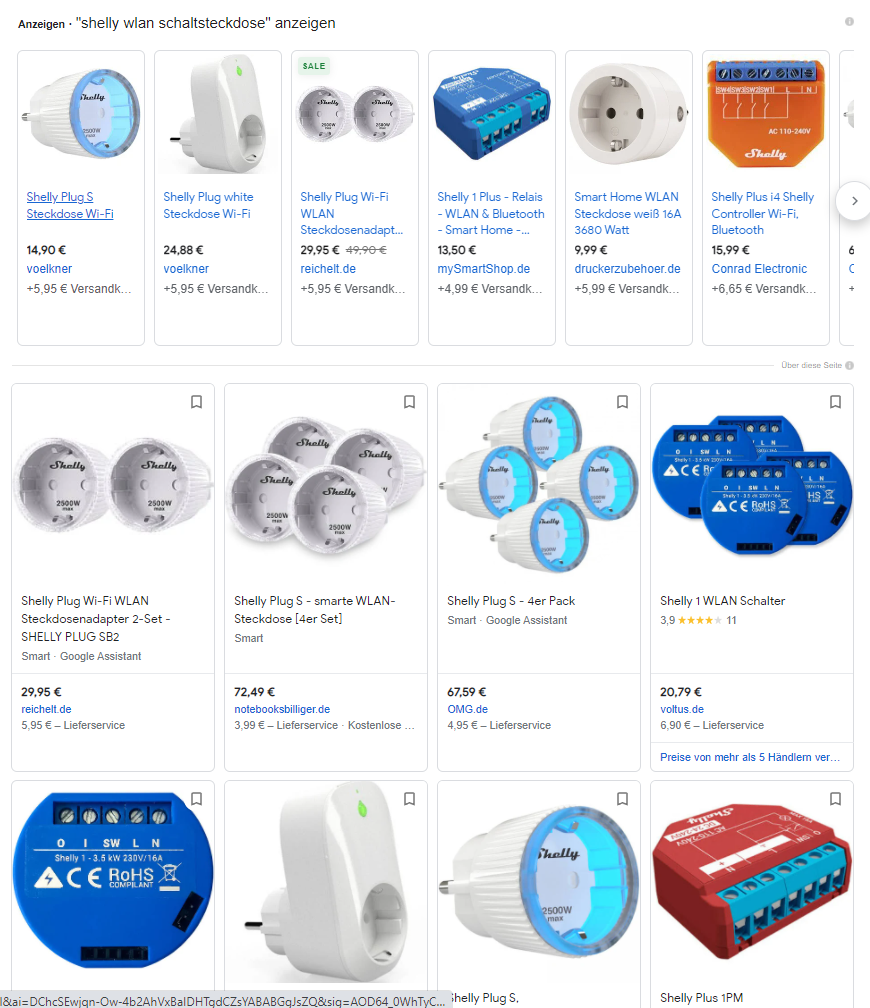
Task: Bookmark the Shelly Plug SB2 2-Set listing
Action: 197,402
